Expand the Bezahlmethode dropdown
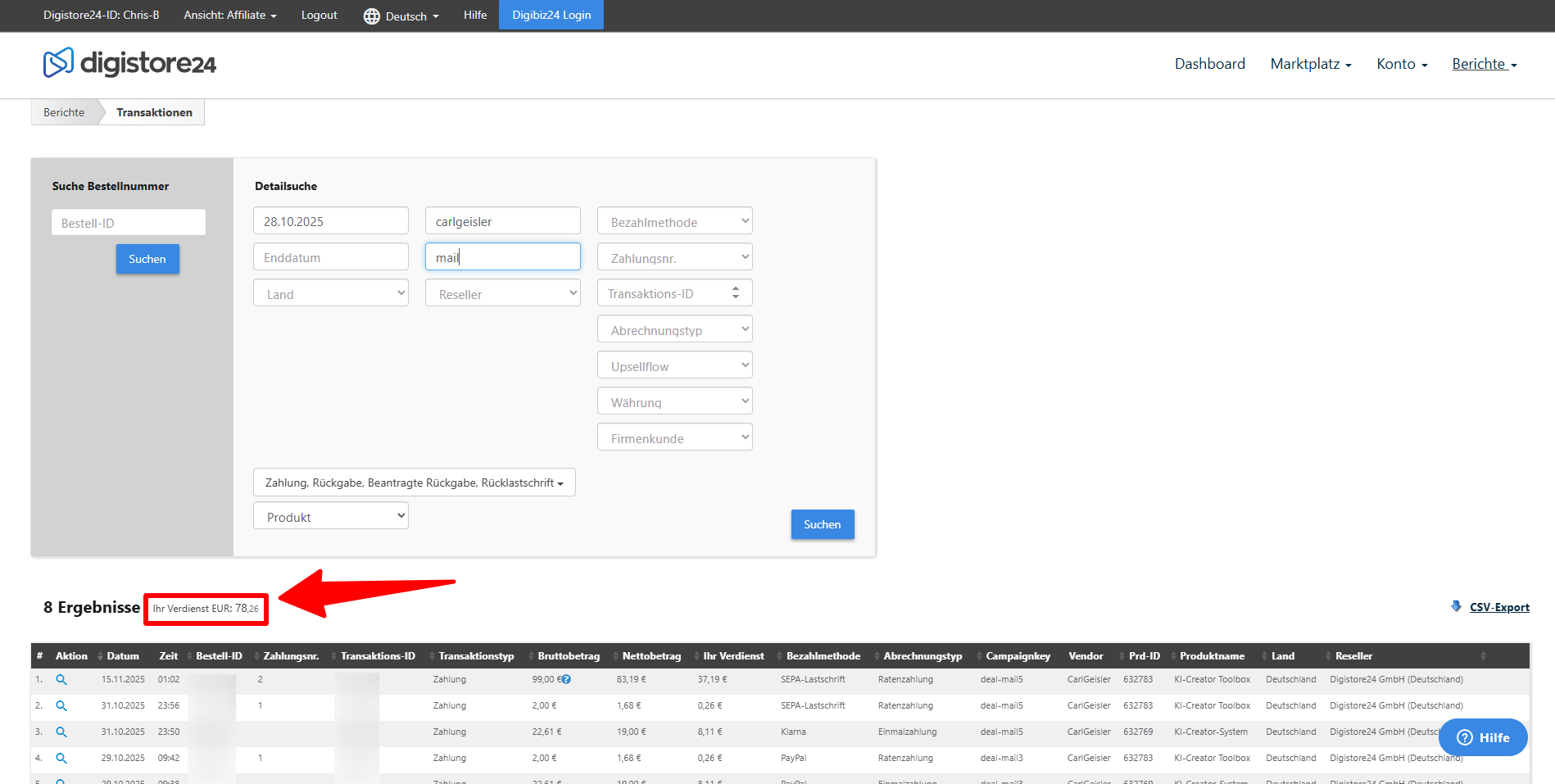This screenshot has width=1555, height=784. pos(674,221)
